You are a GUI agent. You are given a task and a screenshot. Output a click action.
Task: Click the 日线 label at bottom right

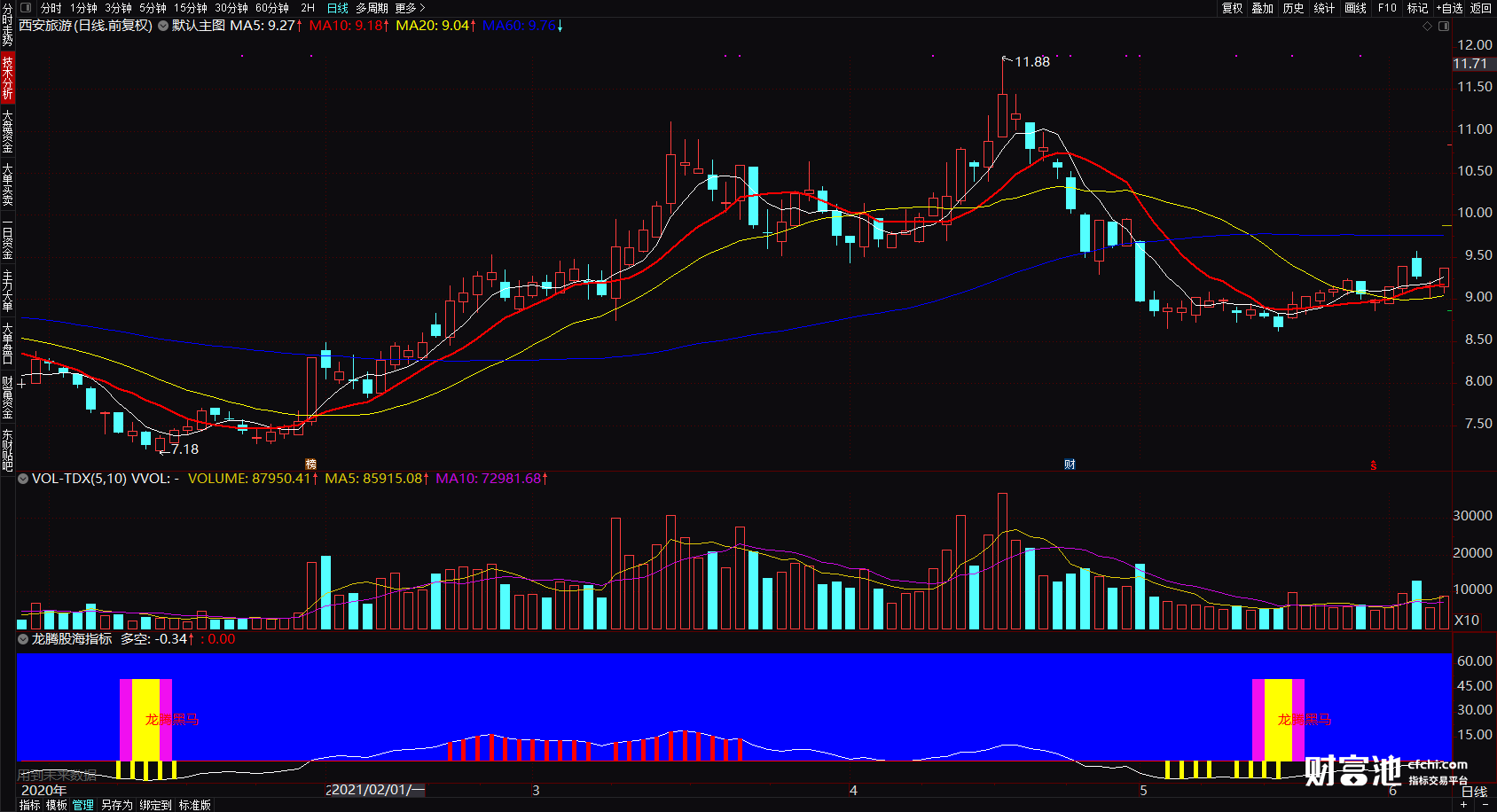click(x=1474, y=792)
